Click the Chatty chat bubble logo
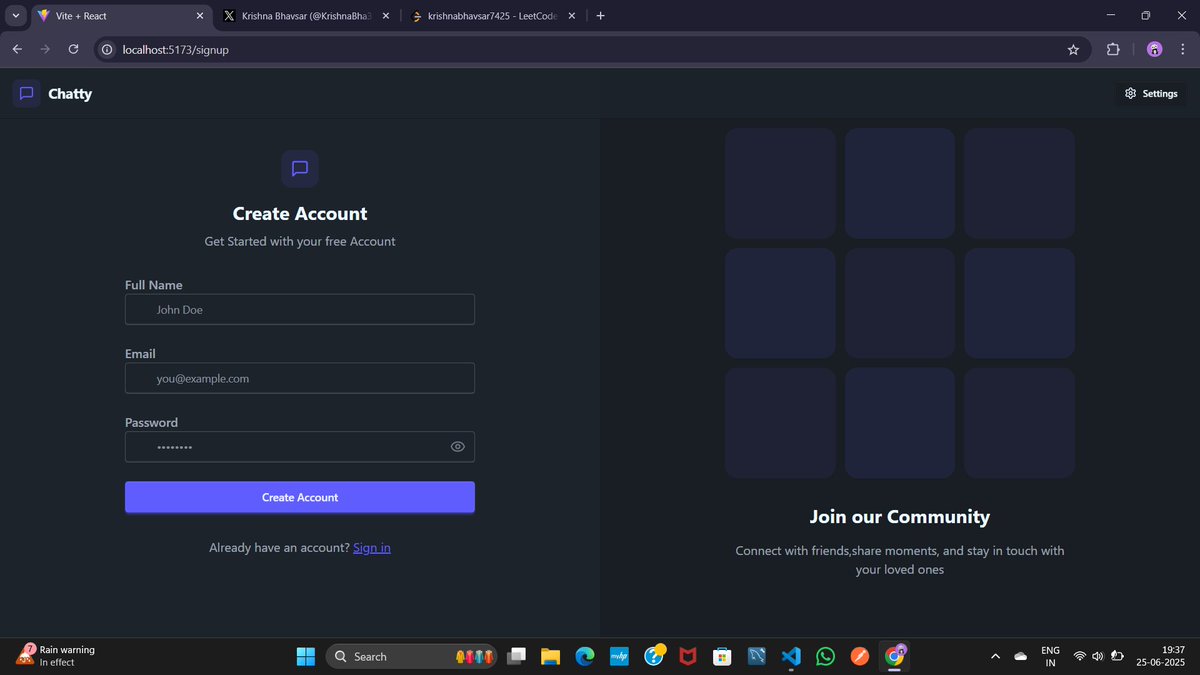The width and height of the screenshot is (1200, 675). (x=26, y=93)
